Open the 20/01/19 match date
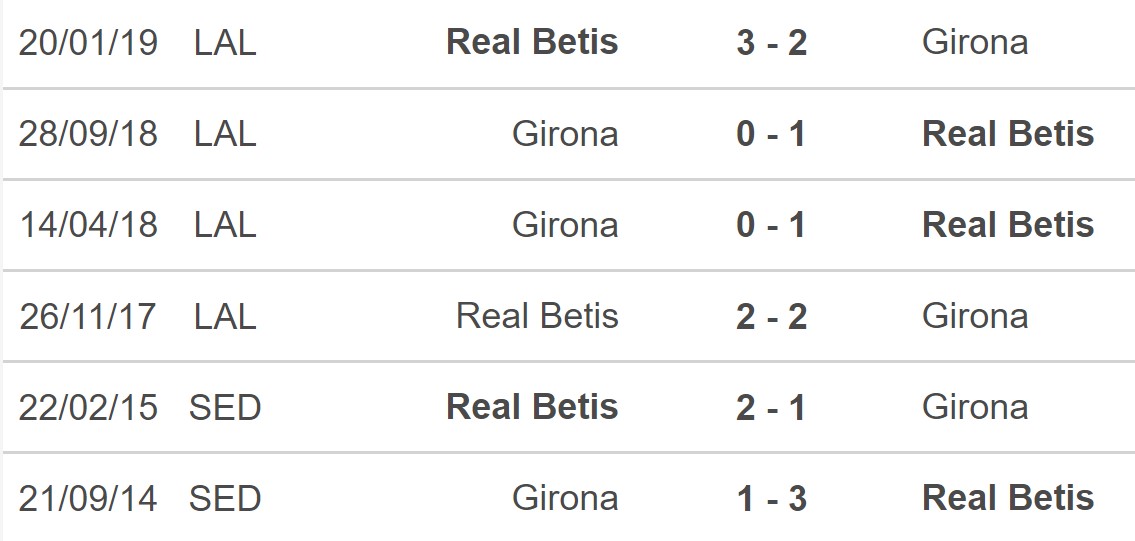The width and height of the screenshot is (1135, 541). point(88,42)
